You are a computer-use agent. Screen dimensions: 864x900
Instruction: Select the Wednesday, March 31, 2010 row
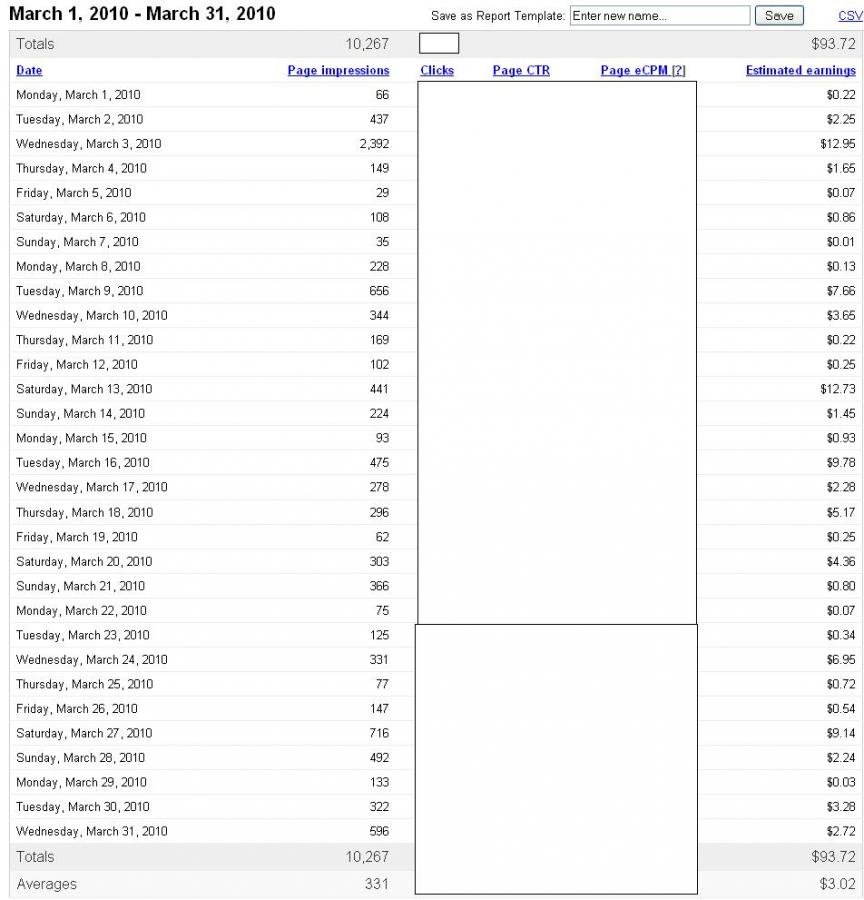[436, 831]
